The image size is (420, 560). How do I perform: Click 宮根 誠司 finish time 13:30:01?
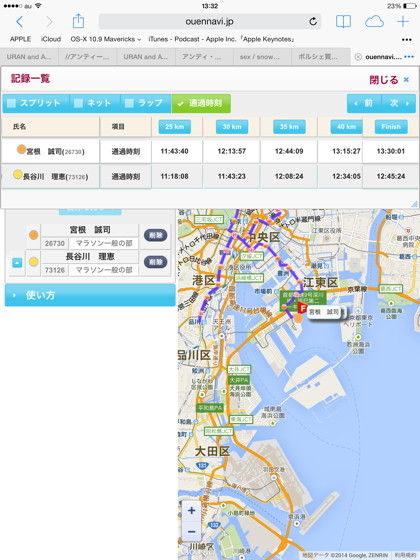pos(391,151)
